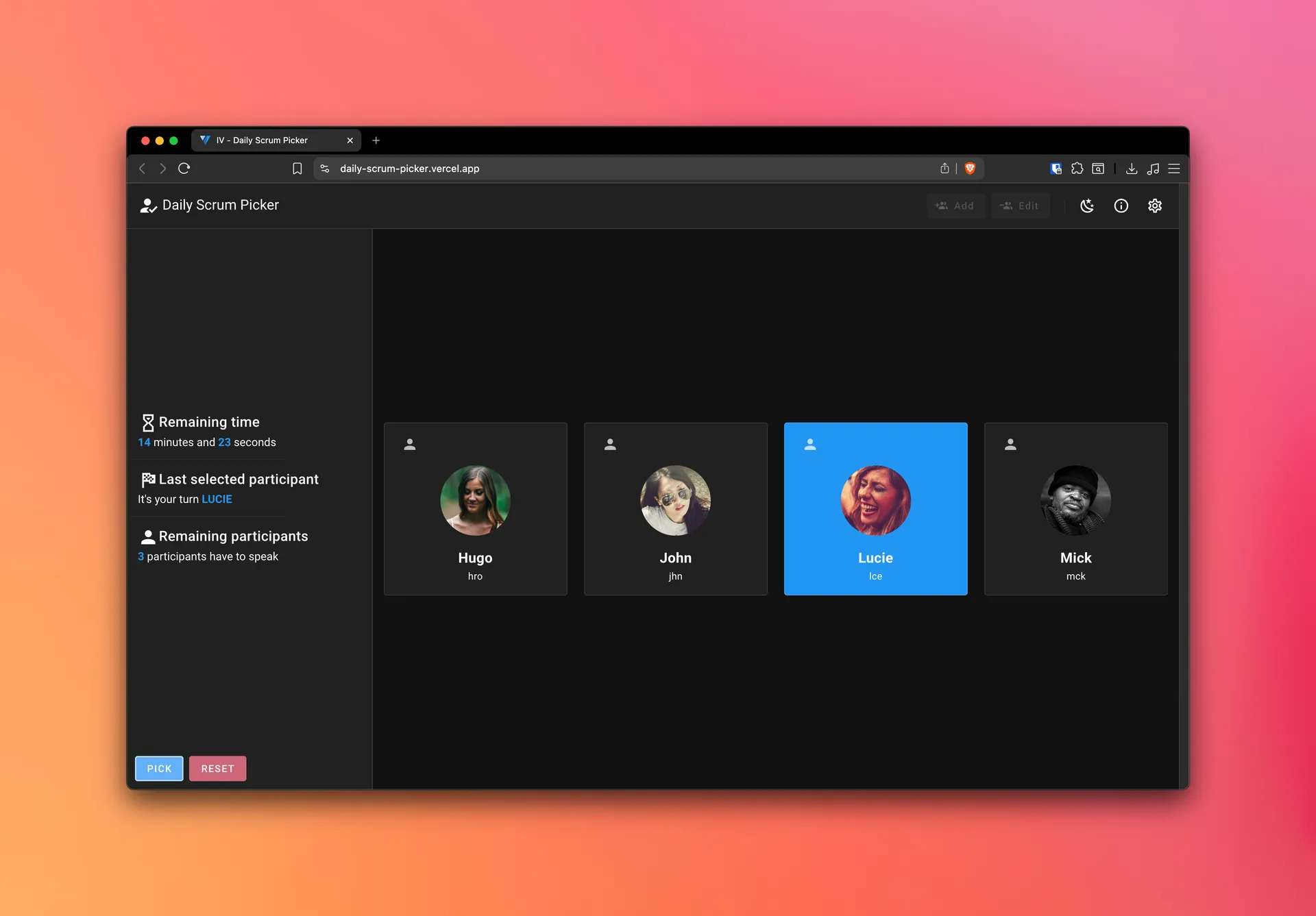Click the music note media icon

point(1153,169)
